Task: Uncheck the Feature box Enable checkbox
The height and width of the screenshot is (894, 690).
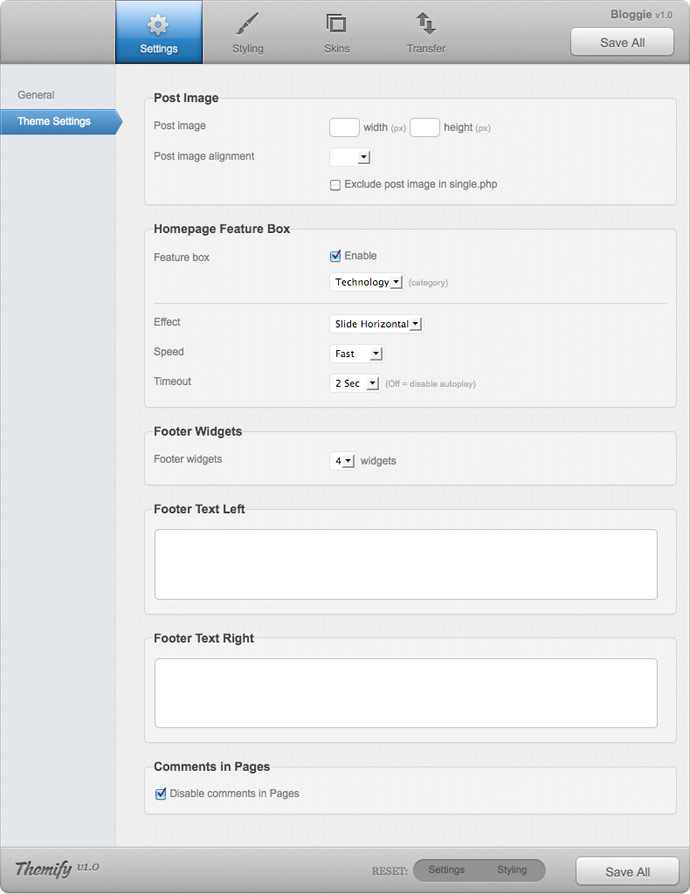Action: pyautogui.click(x=335, y=256)
